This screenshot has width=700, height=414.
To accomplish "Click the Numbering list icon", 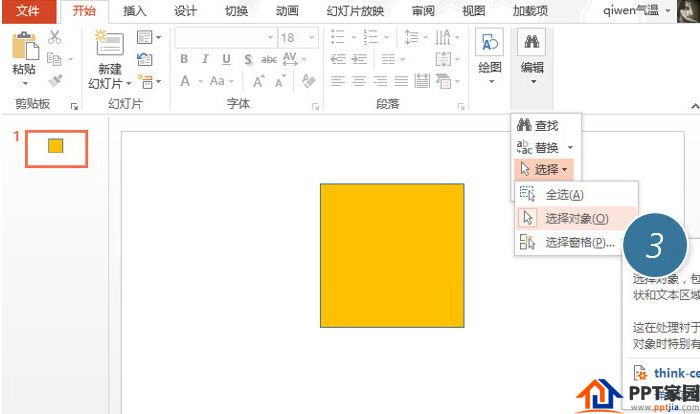I will (x=371, y=37).
